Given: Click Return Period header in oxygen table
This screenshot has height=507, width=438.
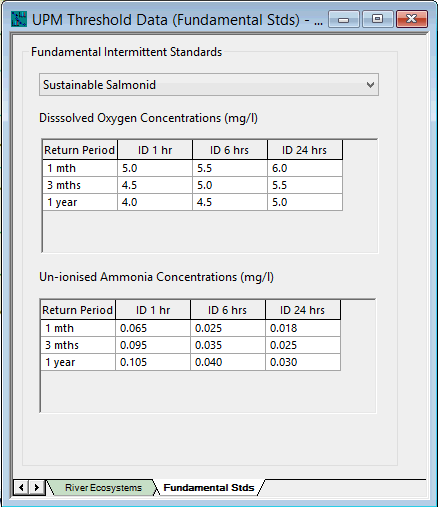Looking at the screenshot, I should pos(80,150).
